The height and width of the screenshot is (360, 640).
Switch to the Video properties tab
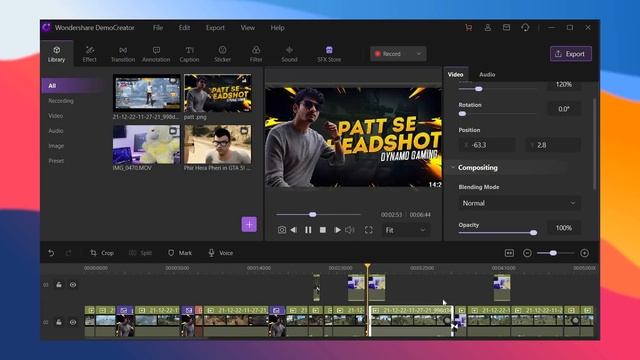455,74
